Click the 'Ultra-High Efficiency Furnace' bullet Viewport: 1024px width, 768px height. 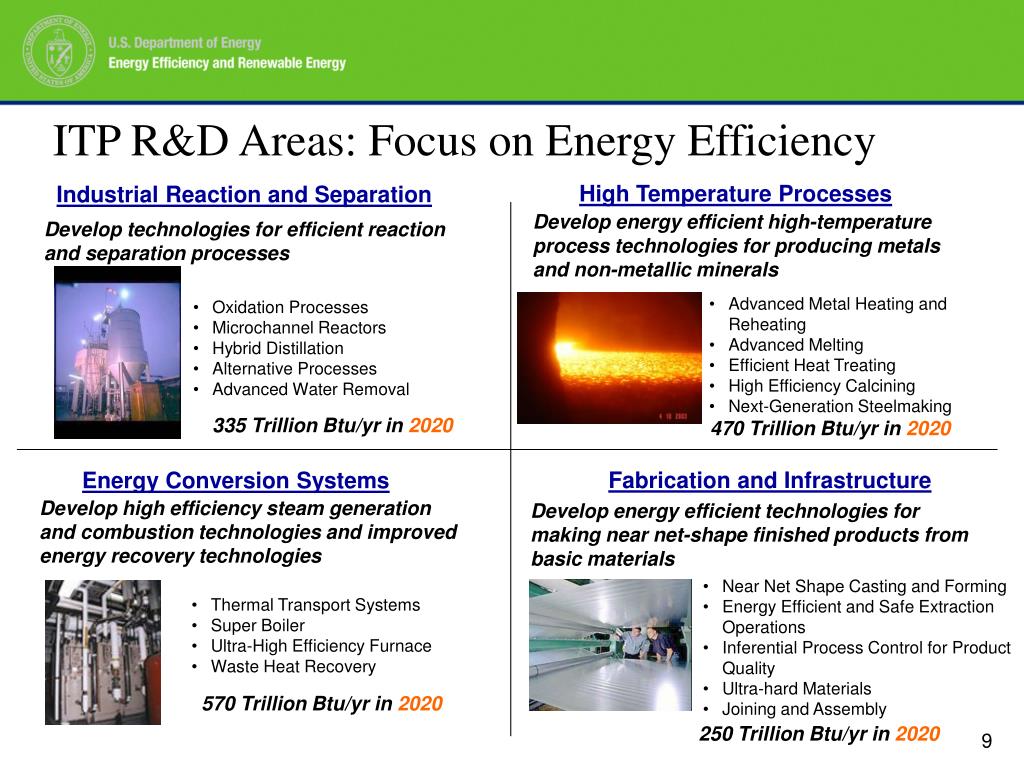(x=321, y=646)
